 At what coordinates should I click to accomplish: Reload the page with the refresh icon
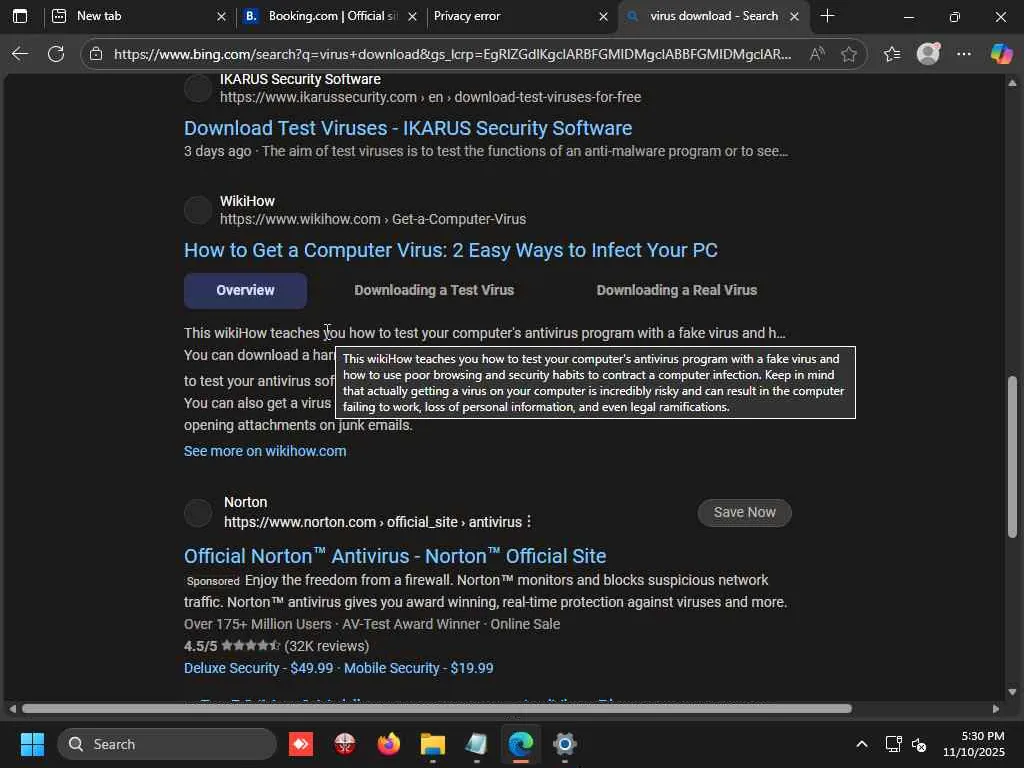pos(56,54)
